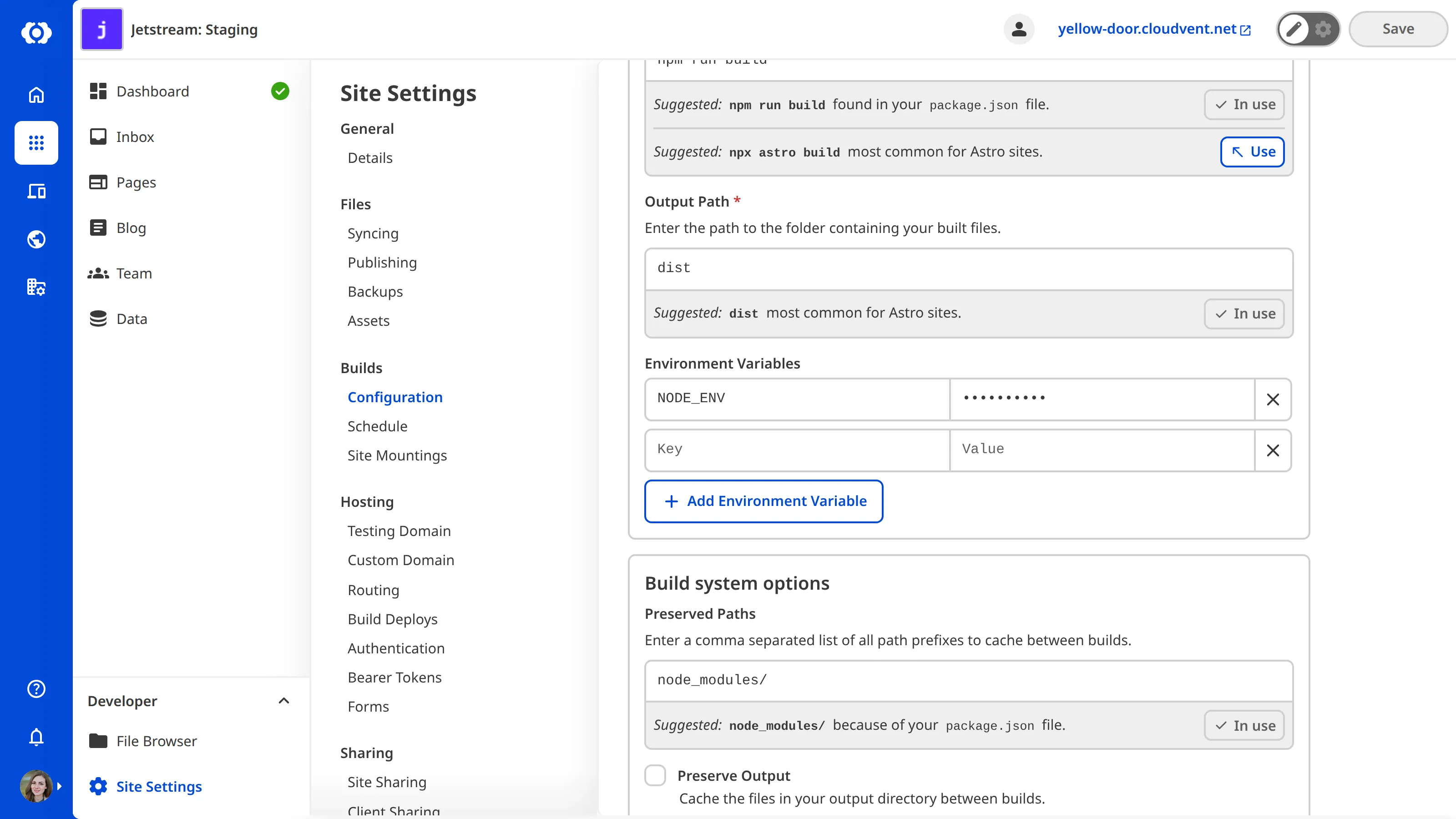1456x819 pixels.
Task: Remove the NODE_ENV environment variable
Action: [1273, 399]
